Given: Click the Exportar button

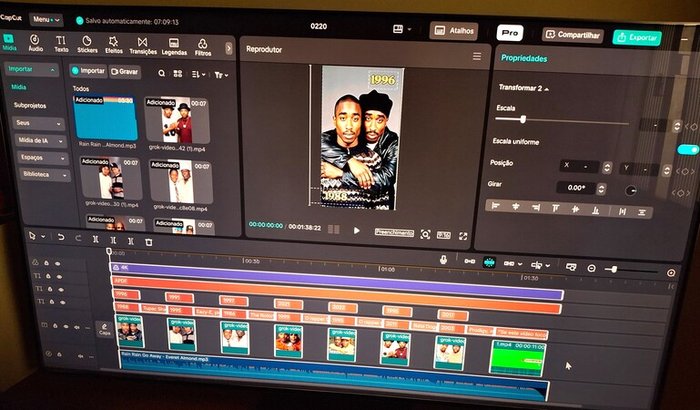Looking at the screenshot, I should point(637,37).
